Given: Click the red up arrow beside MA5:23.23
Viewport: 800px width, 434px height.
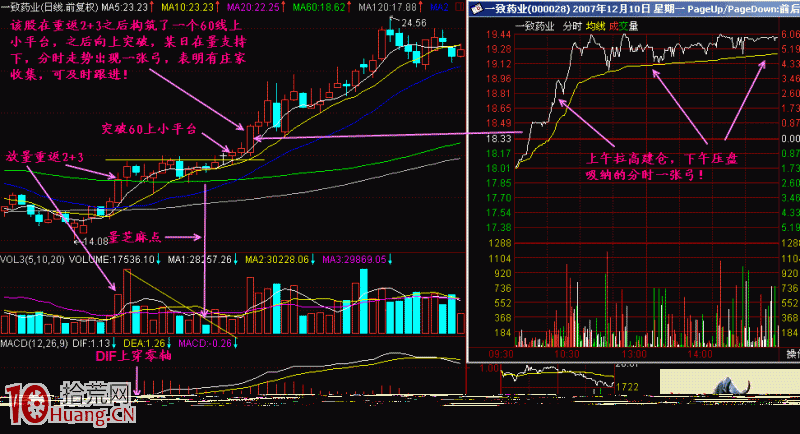Looking at the screenshot, I should pyautogui.click(x=152, y=7).
